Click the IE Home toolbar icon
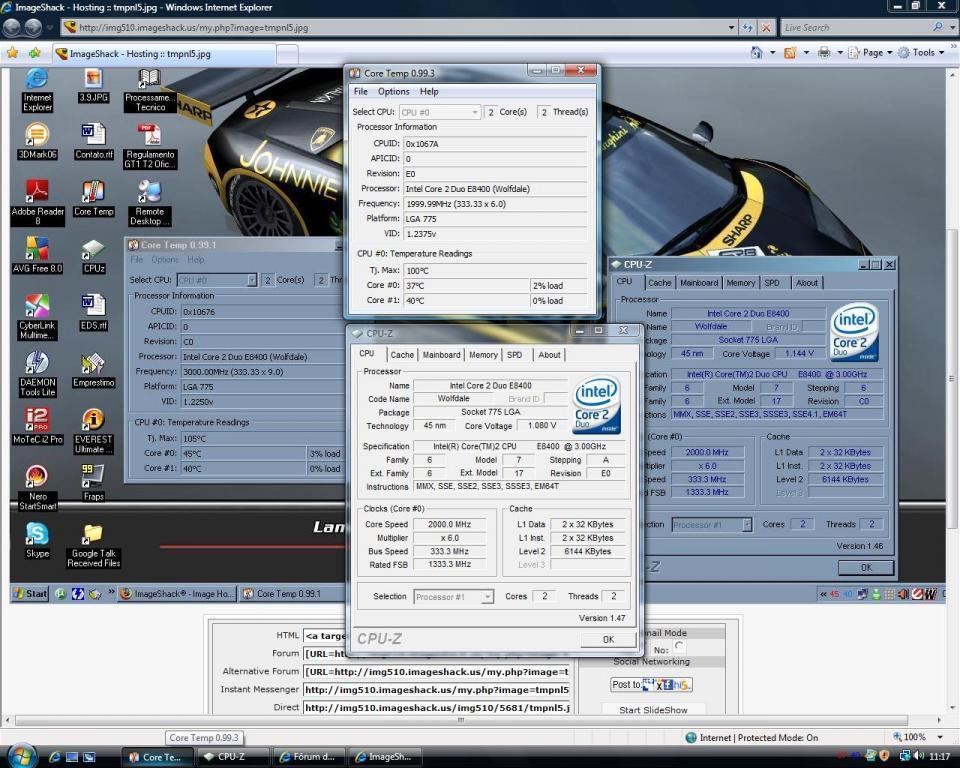 pos(757,53)
